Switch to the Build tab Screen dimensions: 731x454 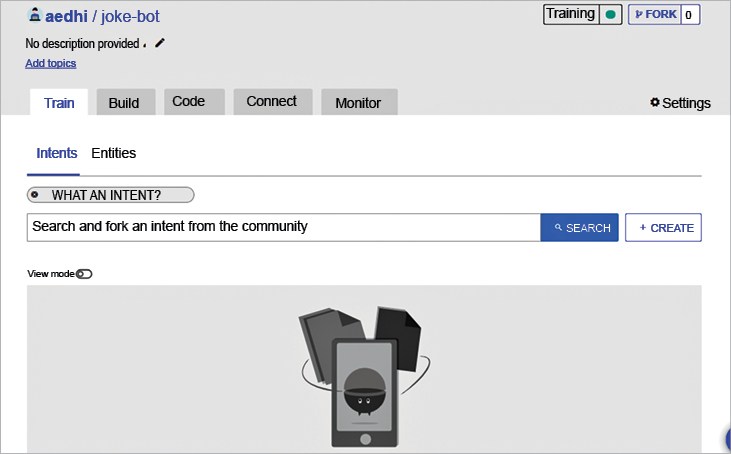tap(124, 103)
